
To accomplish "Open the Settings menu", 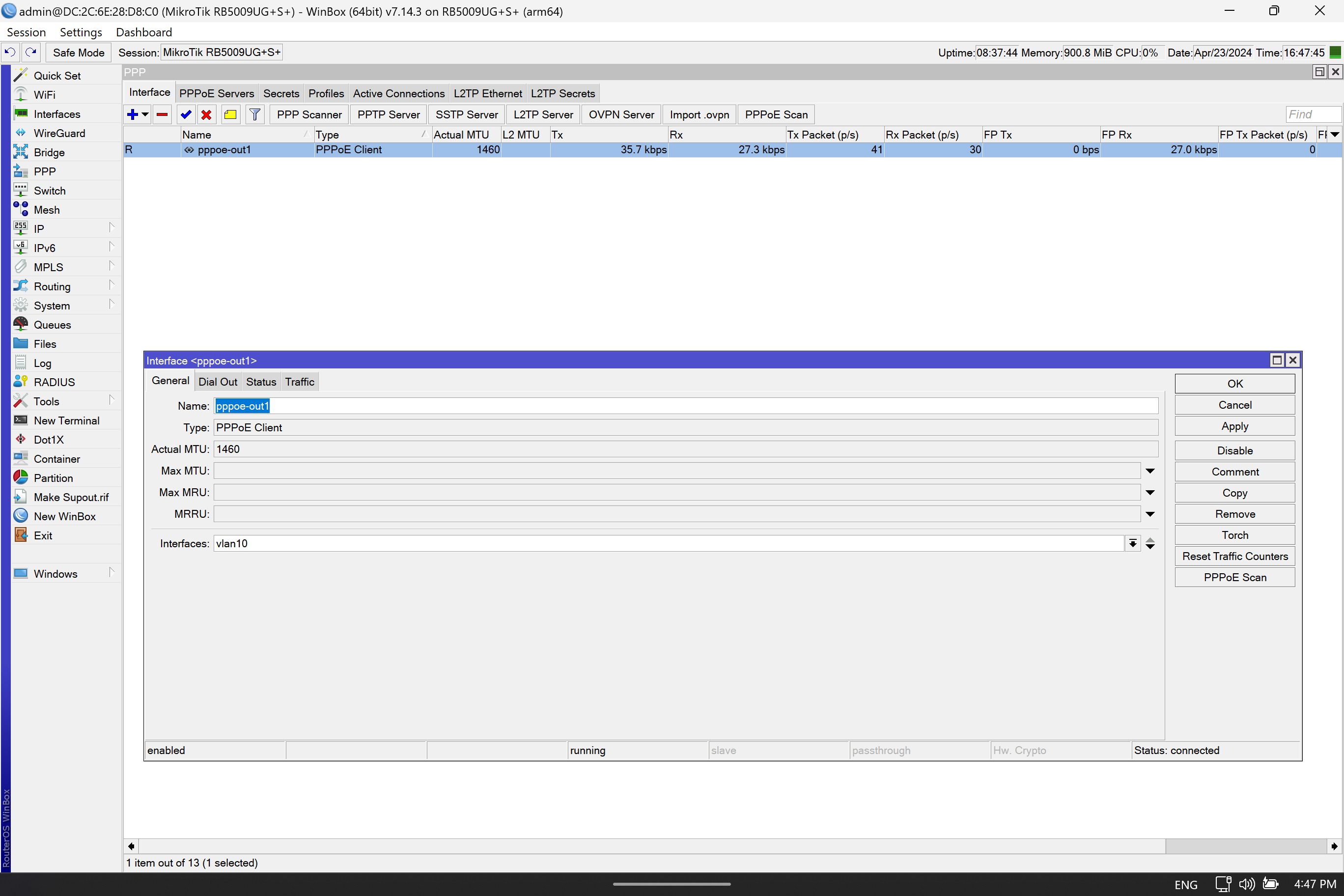I will pos(81,32).
